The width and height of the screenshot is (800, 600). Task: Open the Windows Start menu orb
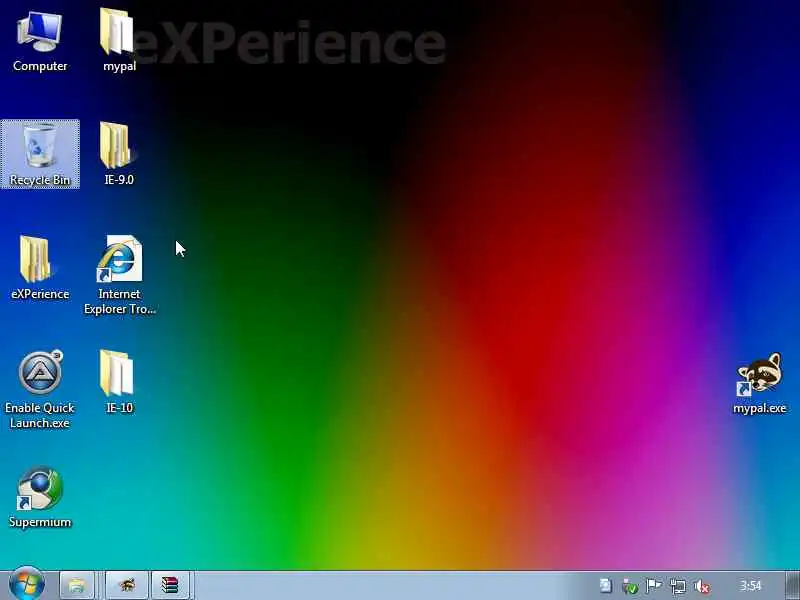[27, 584]
